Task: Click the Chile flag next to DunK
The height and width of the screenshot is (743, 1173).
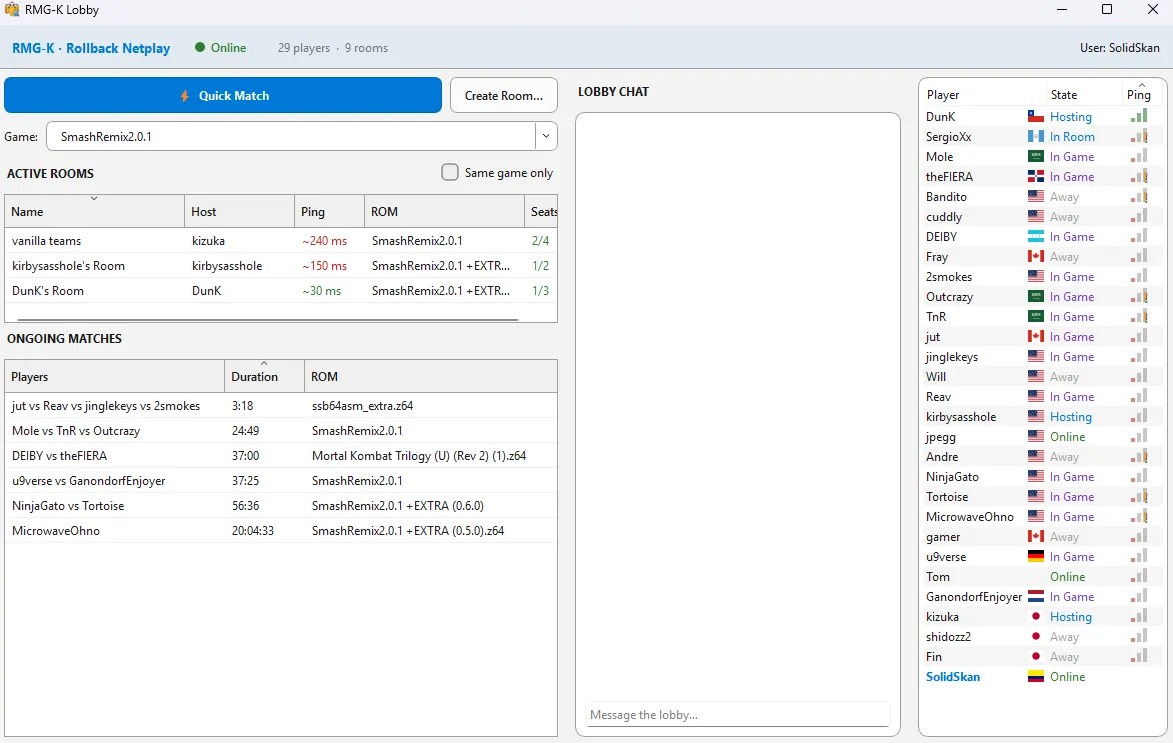Action: (1035, 117)
